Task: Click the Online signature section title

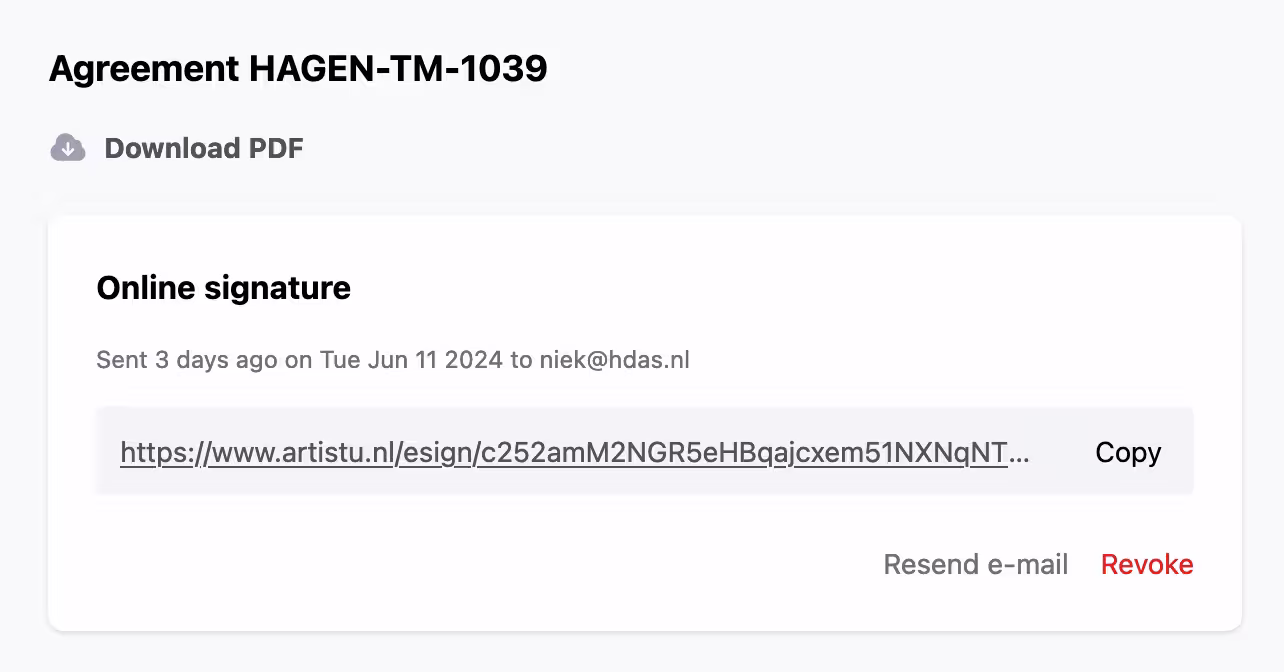Action: 222,288
